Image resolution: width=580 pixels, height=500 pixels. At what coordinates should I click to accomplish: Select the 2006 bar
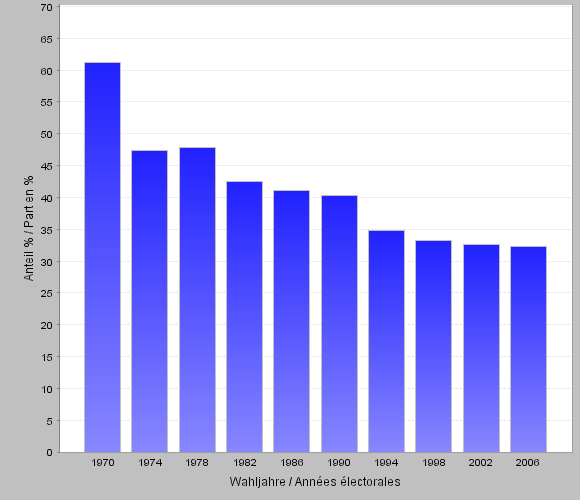[x=528, y=349]
